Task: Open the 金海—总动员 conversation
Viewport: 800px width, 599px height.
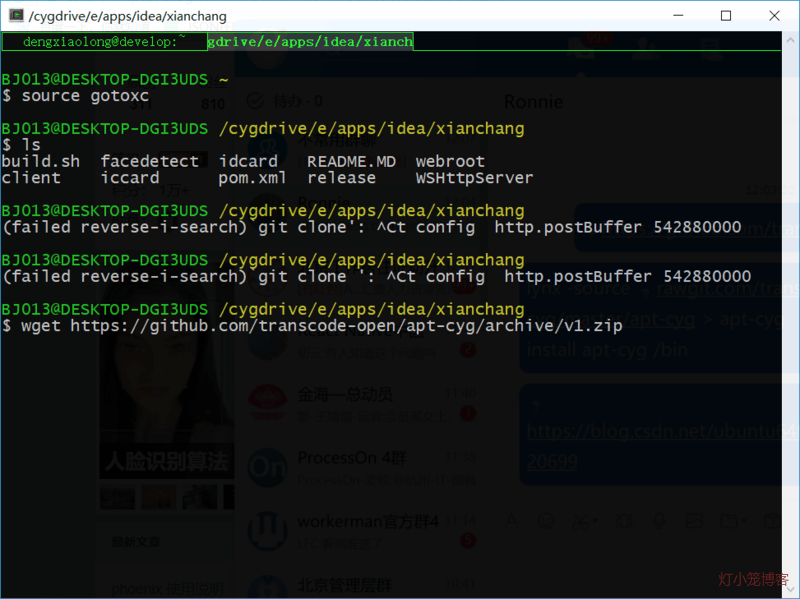Action: [x=362, y=404]
